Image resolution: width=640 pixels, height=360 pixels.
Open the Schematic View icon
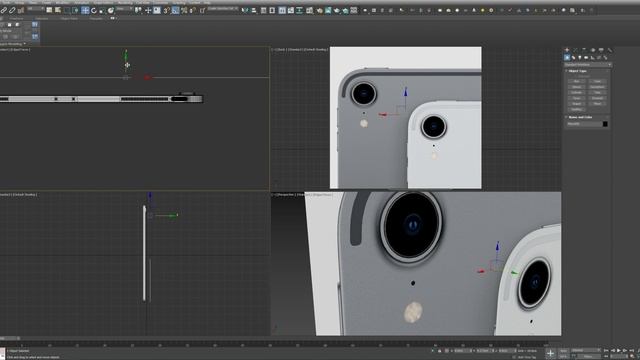point(299,10)
